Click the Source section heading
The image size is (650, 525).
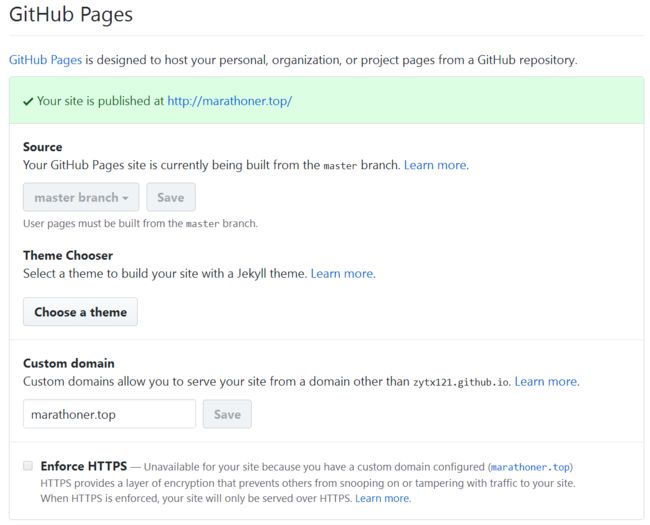tap(42, 147)
